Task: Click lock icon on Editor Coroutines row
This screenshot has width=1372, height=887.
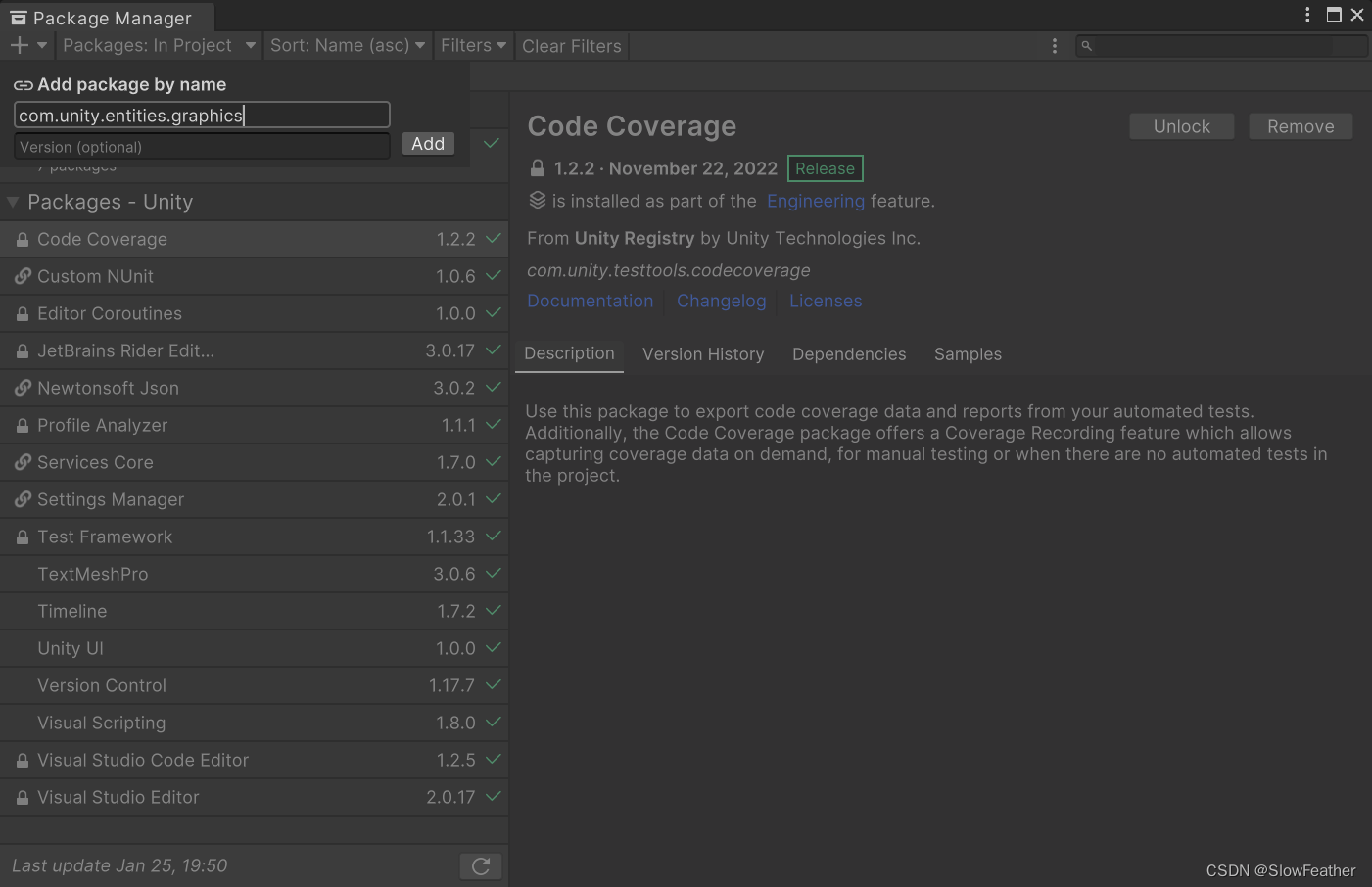Action: pyautogui.click(x=23, y=313)
